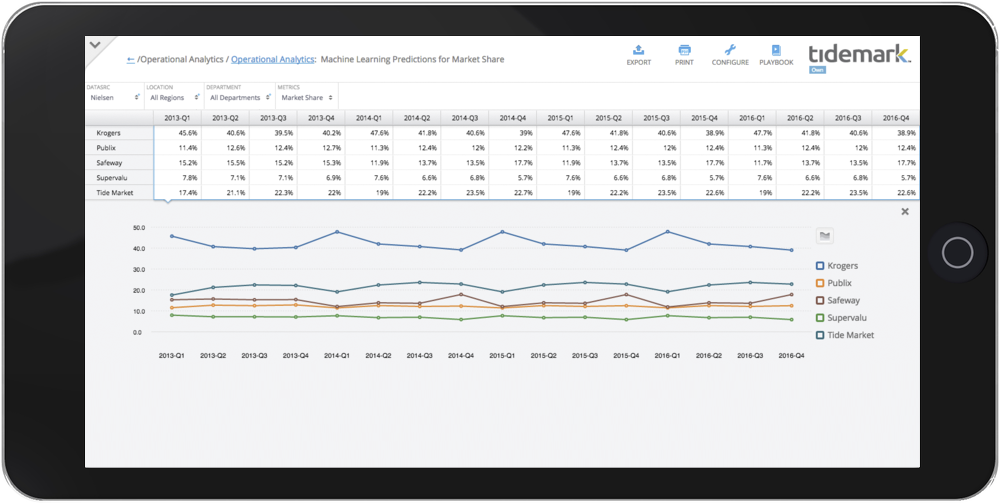Open the Datasrc Nielsen dropdown

click(x=115, y=98)
